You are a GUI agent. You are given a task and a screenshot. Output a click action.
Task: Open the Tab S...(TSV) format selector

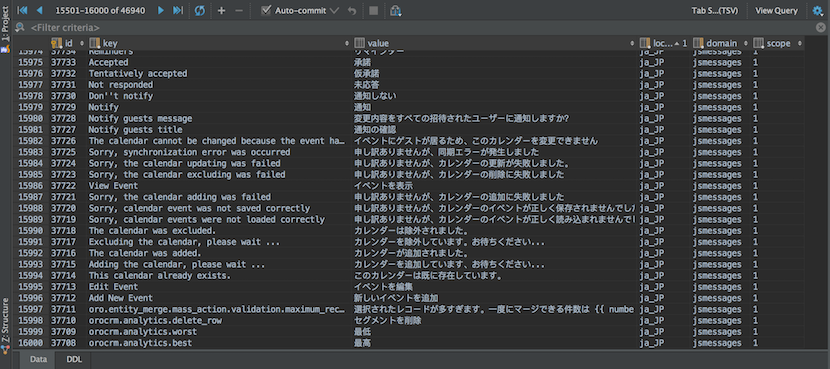click(715, 11)
